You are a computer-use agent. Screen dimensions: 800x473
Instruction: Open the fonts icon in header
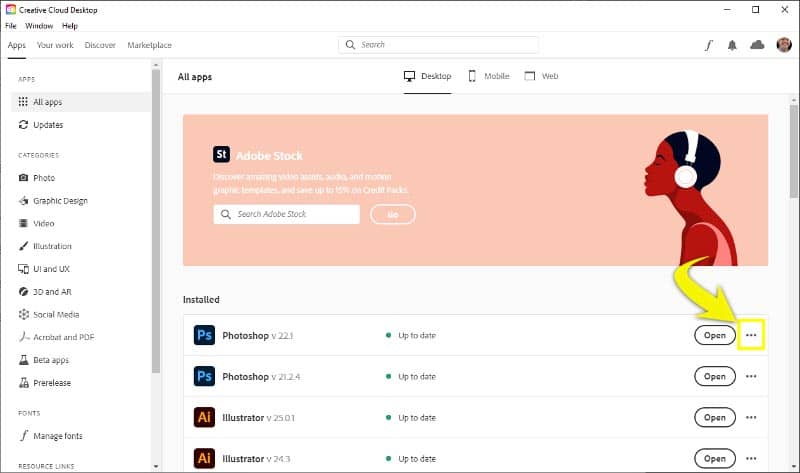click(x=709, y=45)
